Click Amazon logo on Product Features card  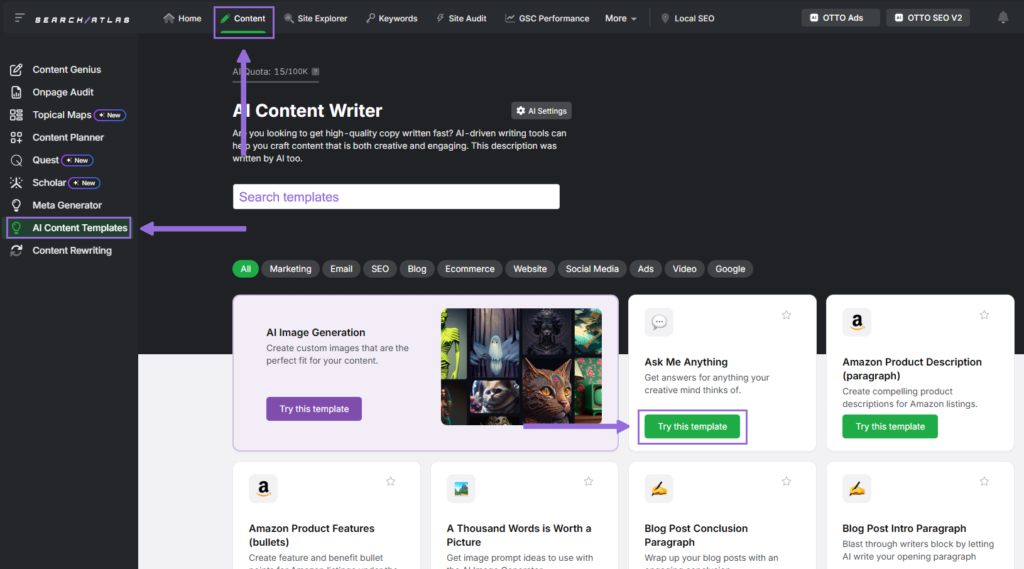coord(263,488)
